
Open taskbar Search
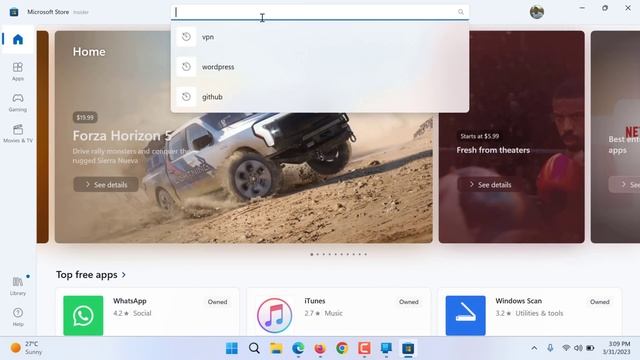click(x=254, y=348)
